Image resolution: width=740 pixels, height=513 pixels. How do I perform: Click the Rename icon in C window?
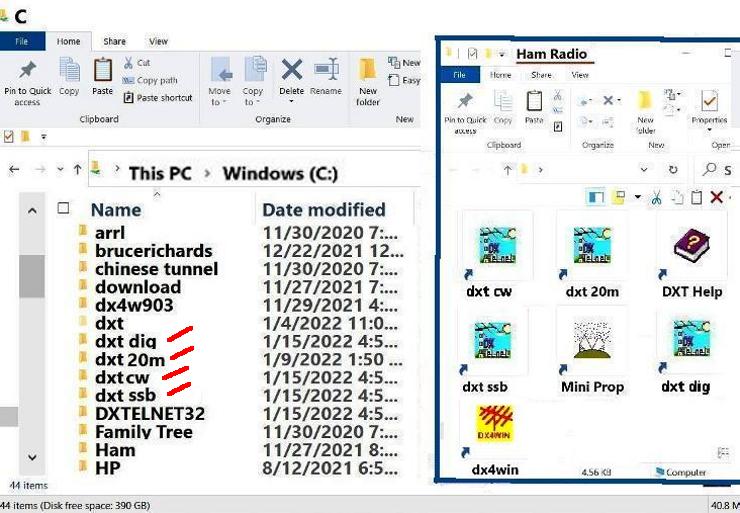[x=326, y=70]
